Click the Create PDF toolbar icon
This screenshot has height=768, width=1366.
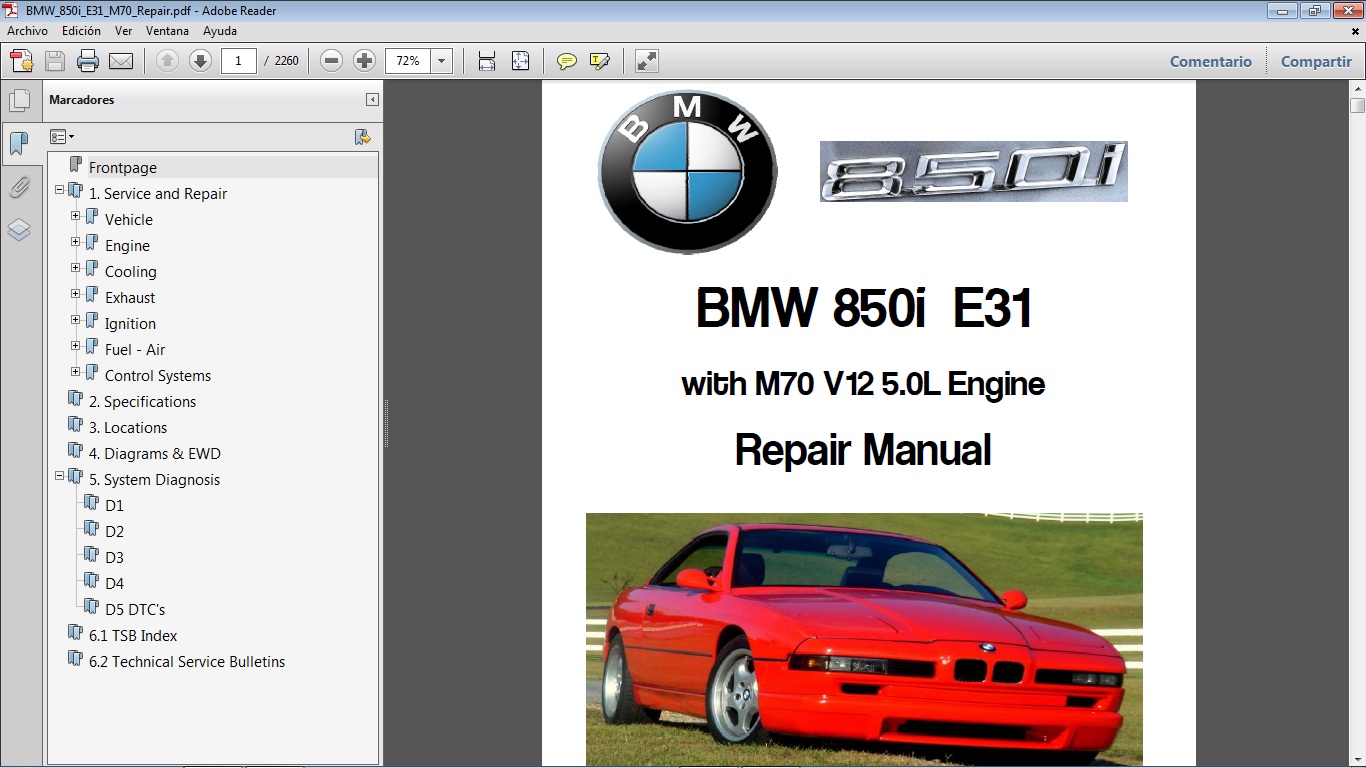22,61
